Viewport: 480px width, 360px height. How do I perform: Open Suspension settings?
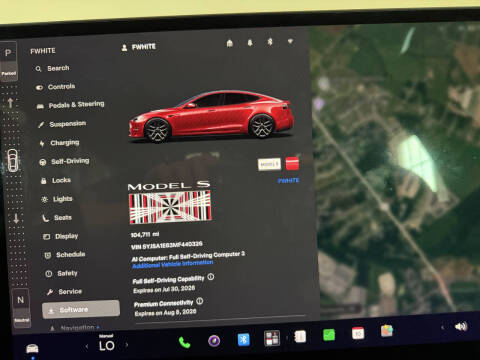62,124
